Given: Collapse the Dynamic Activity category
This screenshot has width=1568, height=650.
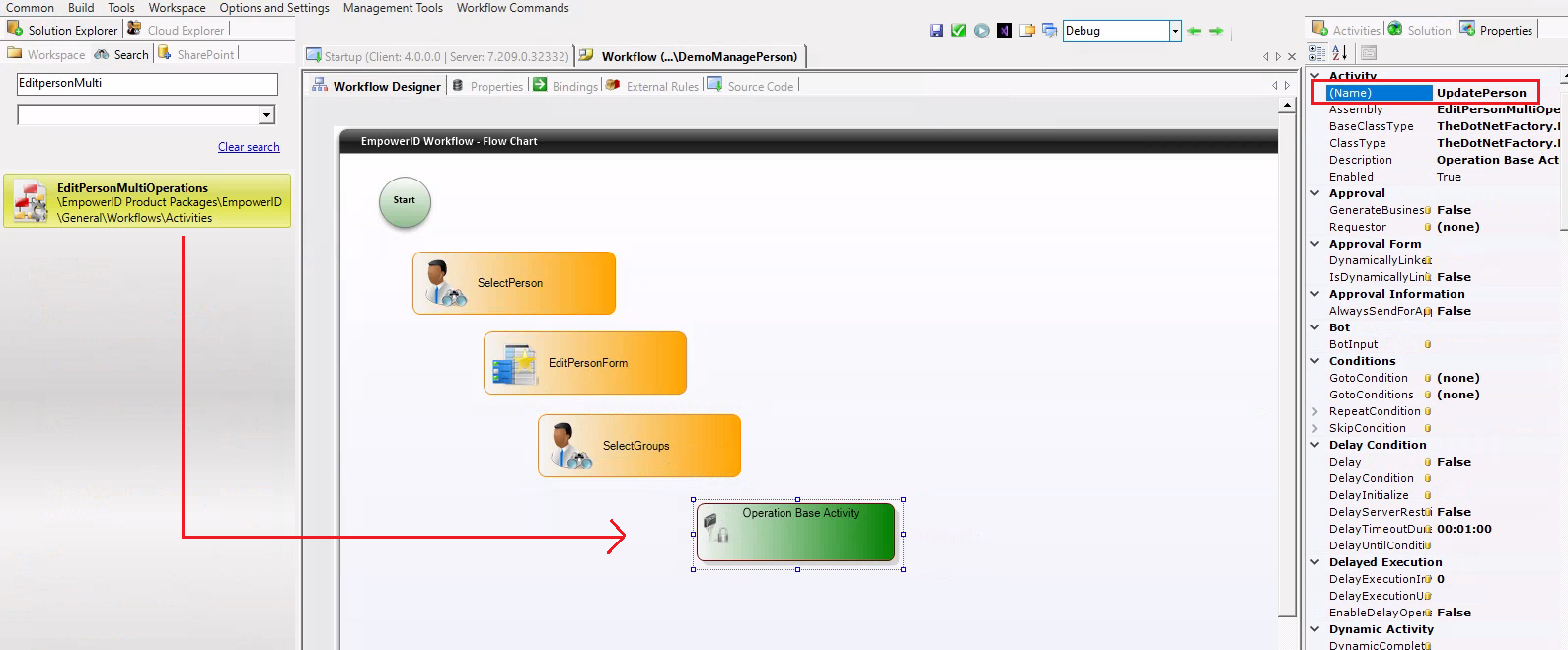Looking at the screenshot, I should pos(1315,629).
